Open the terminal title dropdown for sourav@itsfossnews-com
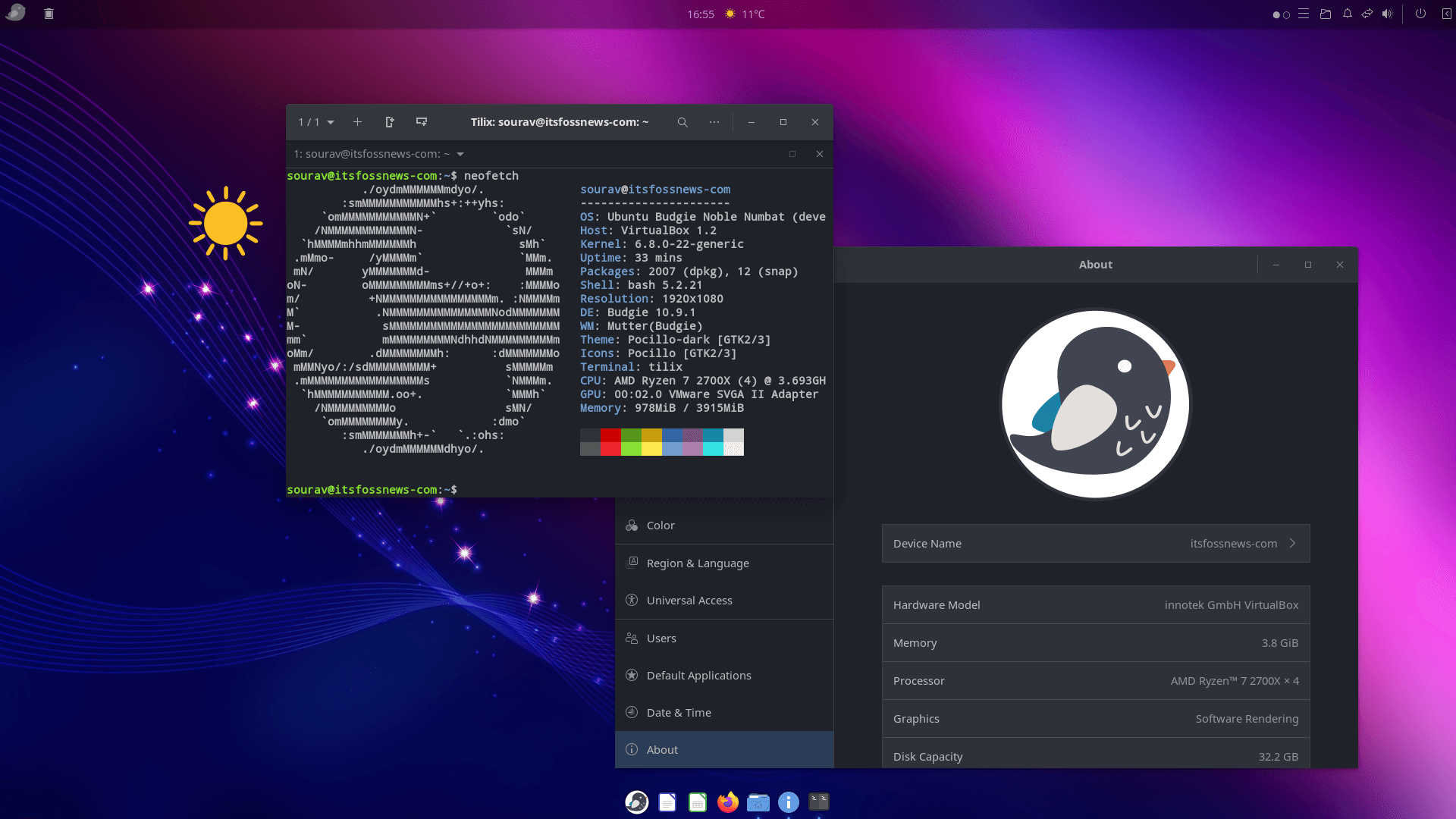Screen dimensions: 1456x819 [x=461, y=154]
